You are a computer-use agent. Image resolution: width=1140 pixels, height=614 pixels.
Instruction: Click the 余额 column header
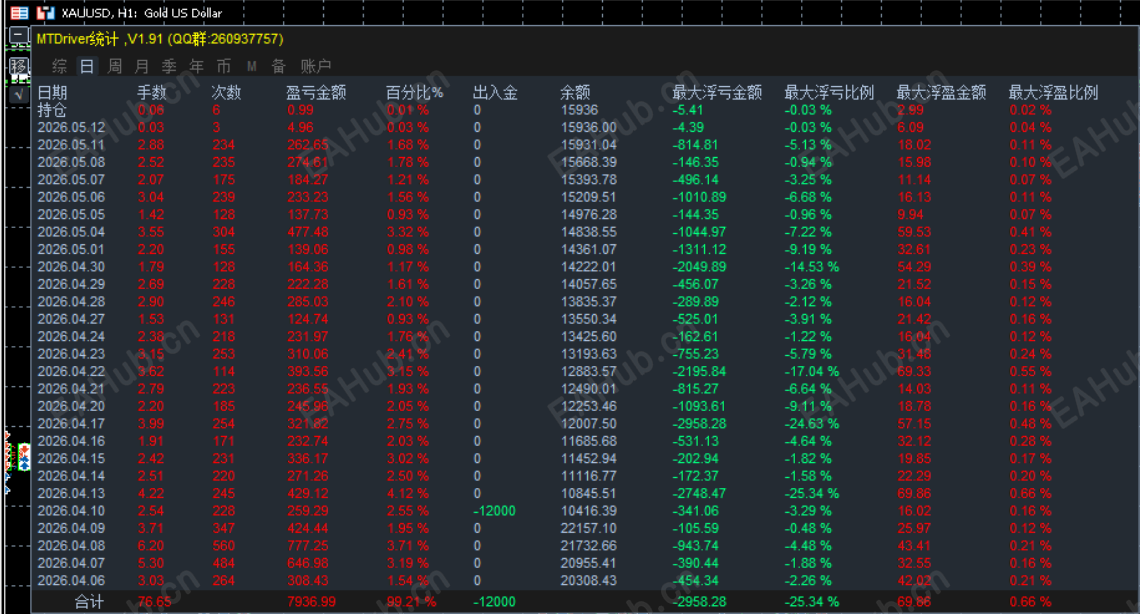click(x=575, y=92)
